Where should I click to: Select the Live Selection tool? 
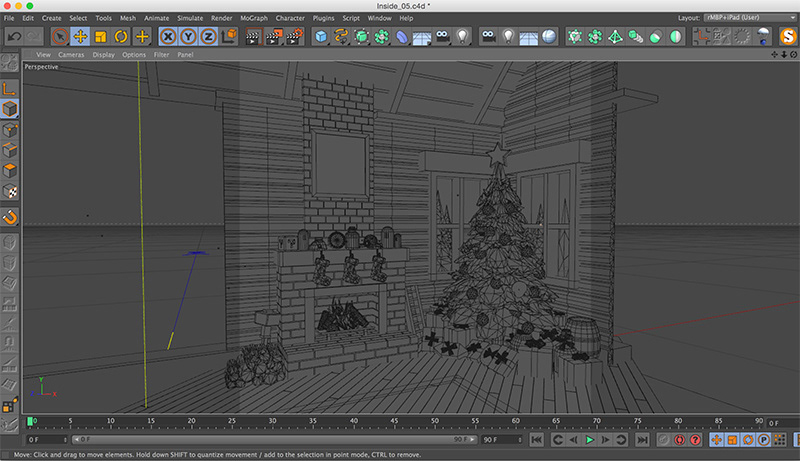tap(60, 37)
